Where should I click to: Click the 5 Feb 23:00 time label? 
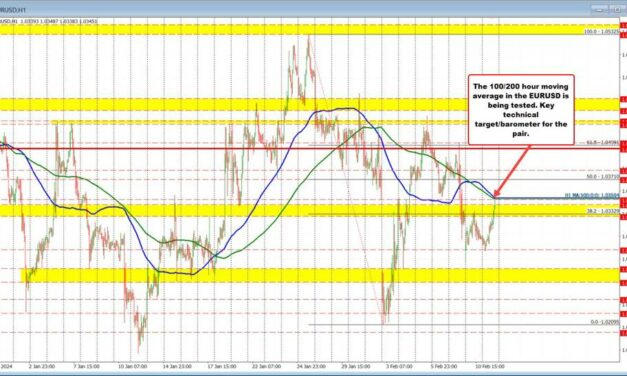pos(444,366)
